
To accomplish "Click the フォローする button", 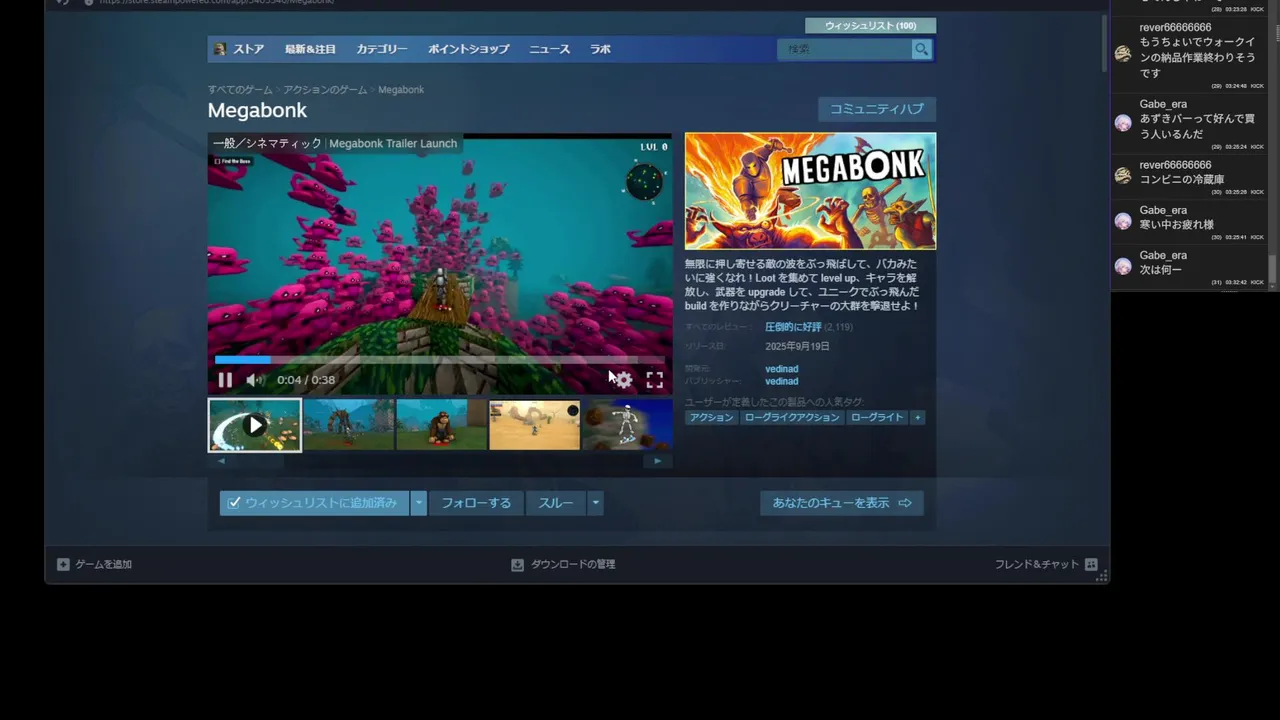I will [476, 503].
